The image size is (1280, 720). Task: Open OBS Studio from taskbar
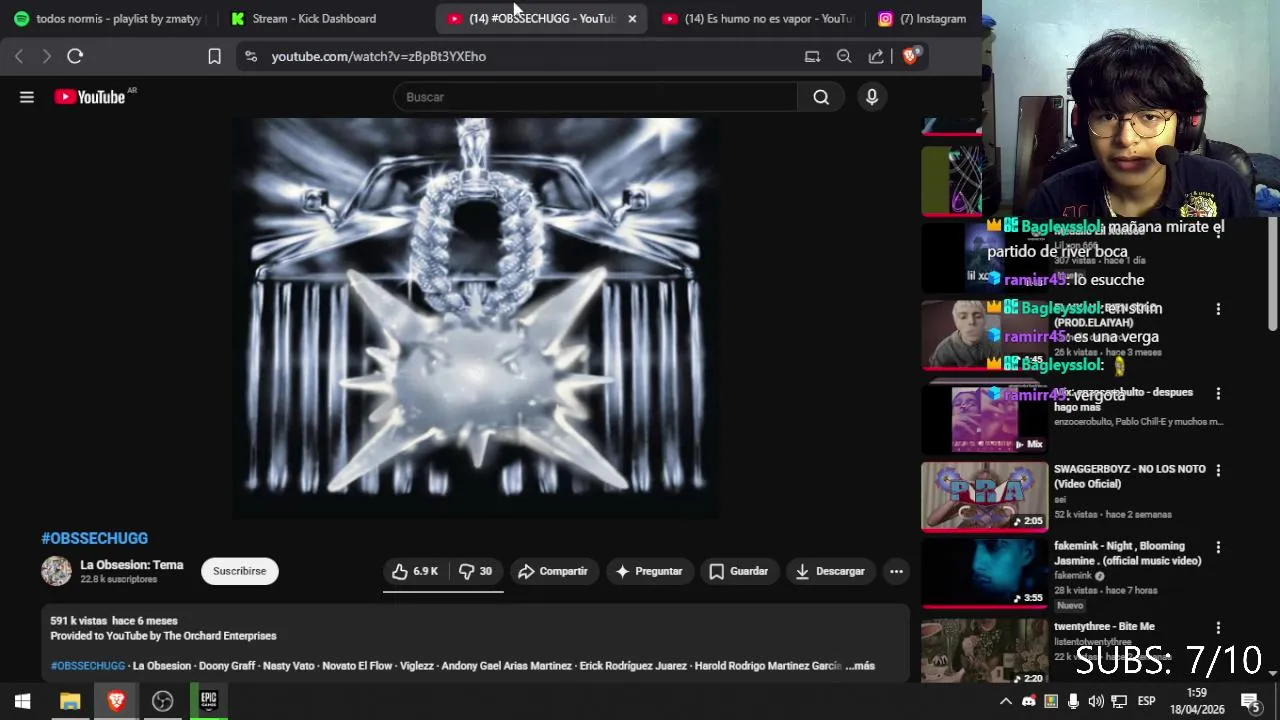click(162, 701)
